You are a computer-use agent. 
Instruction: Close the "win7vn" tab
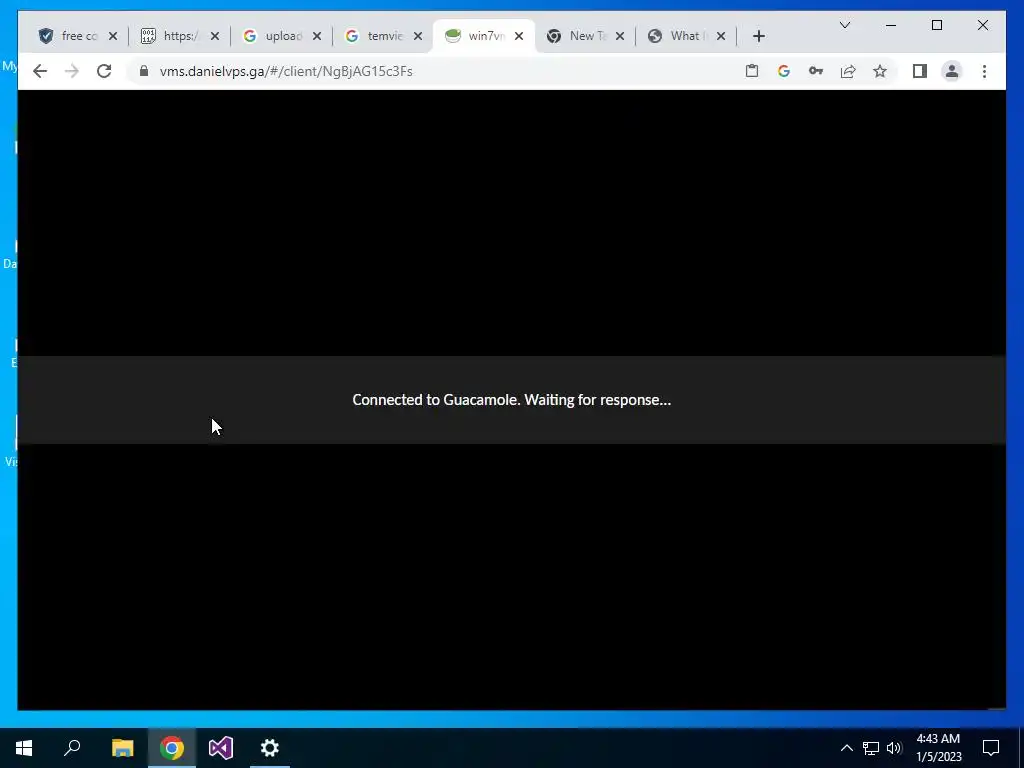519,36
